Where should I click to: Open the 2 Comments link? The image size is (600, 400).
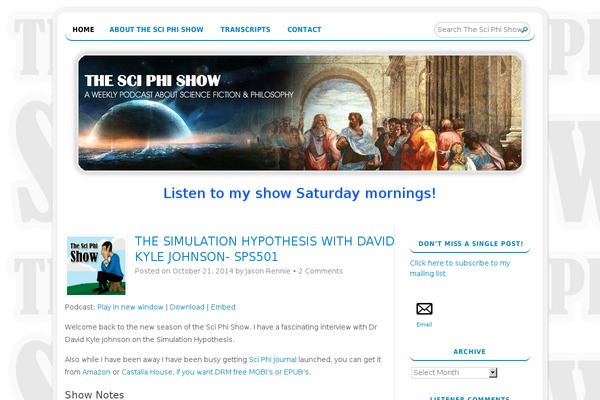click(321, 271)
